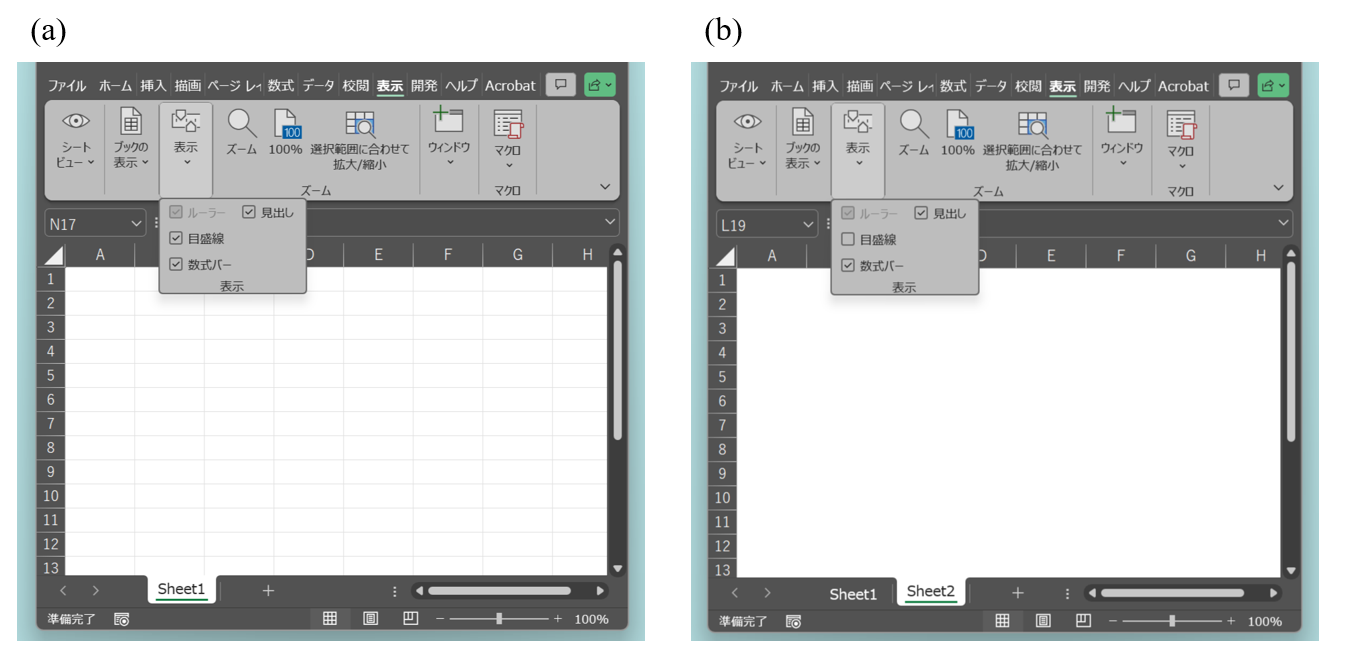Open Acrobat tab in window (b)
This screenshot has width=1345, height=655.
coord(1184,86)
